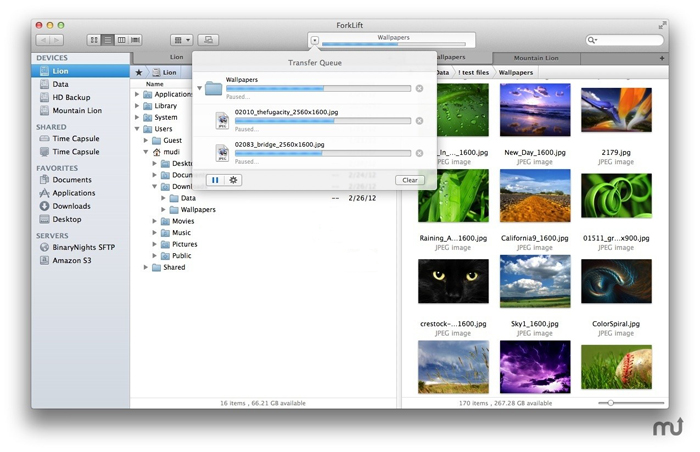Connect to BinaryNights SFTP server
This screenshot has height=452, width=700.
80,247
